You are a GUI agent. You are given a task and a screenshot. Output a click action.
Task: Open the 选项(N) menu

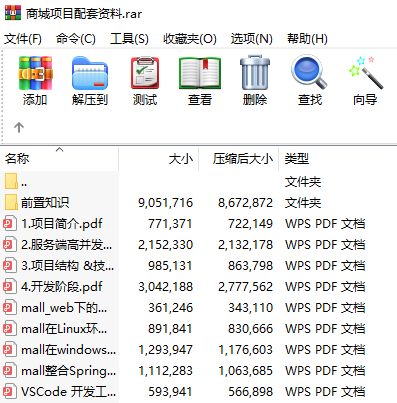[x=252, y=39]
